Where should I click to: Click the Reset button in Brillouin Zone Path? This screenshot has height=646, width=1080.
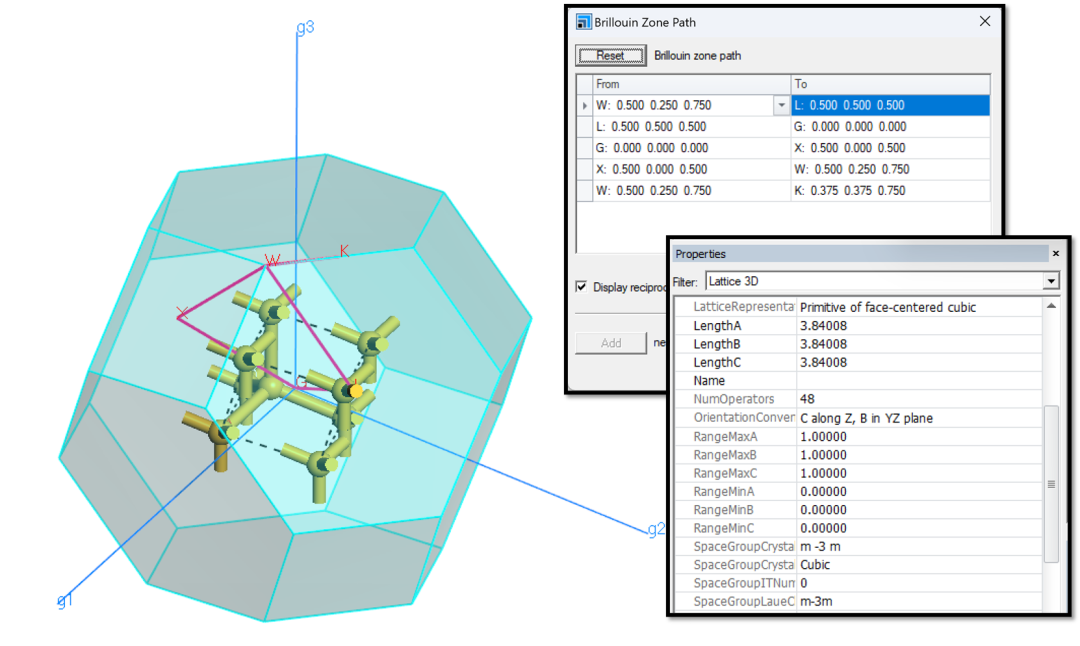[x=610, y=56]
